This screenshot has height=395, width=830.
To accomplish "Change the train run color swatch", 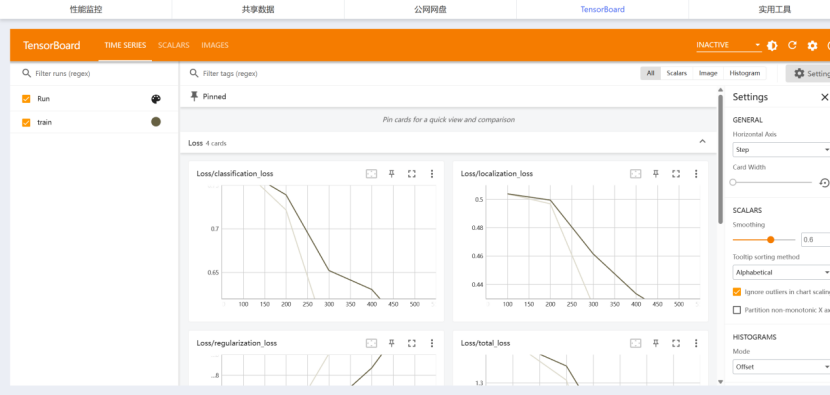I will 156,122.
